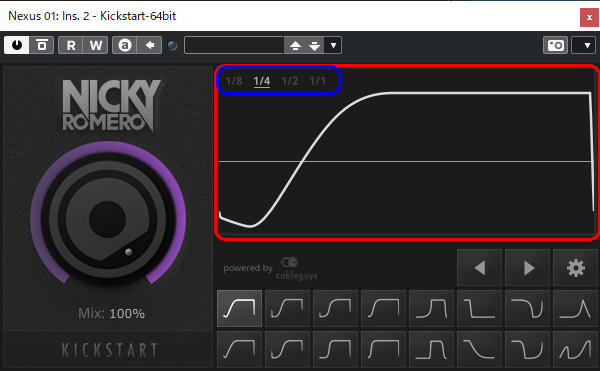
Task: Click the copy A to B arrow icon
Action: [x=150, y=45]
